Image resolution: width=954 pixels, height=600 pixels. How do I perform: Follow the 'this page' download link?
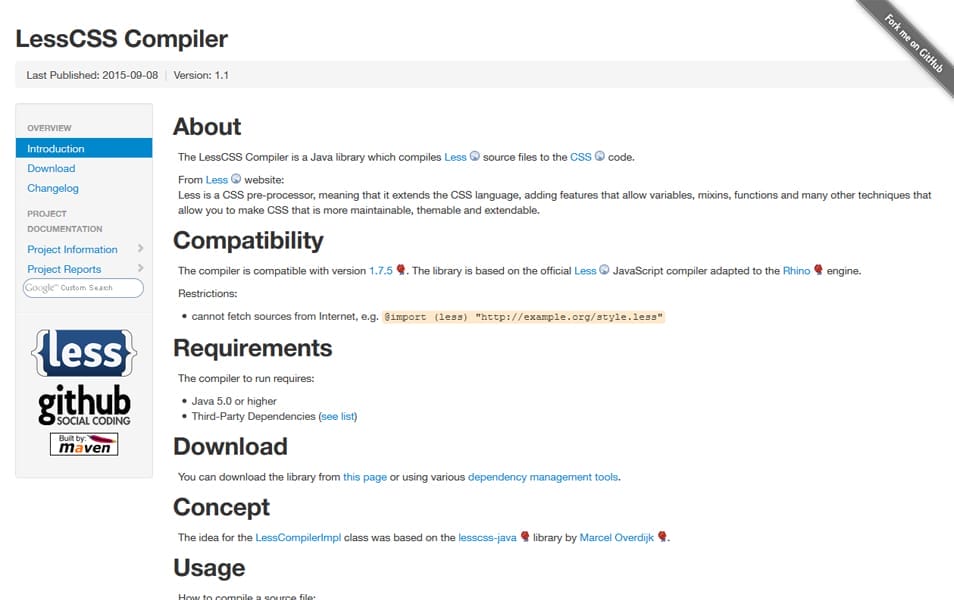pos(365,477)
